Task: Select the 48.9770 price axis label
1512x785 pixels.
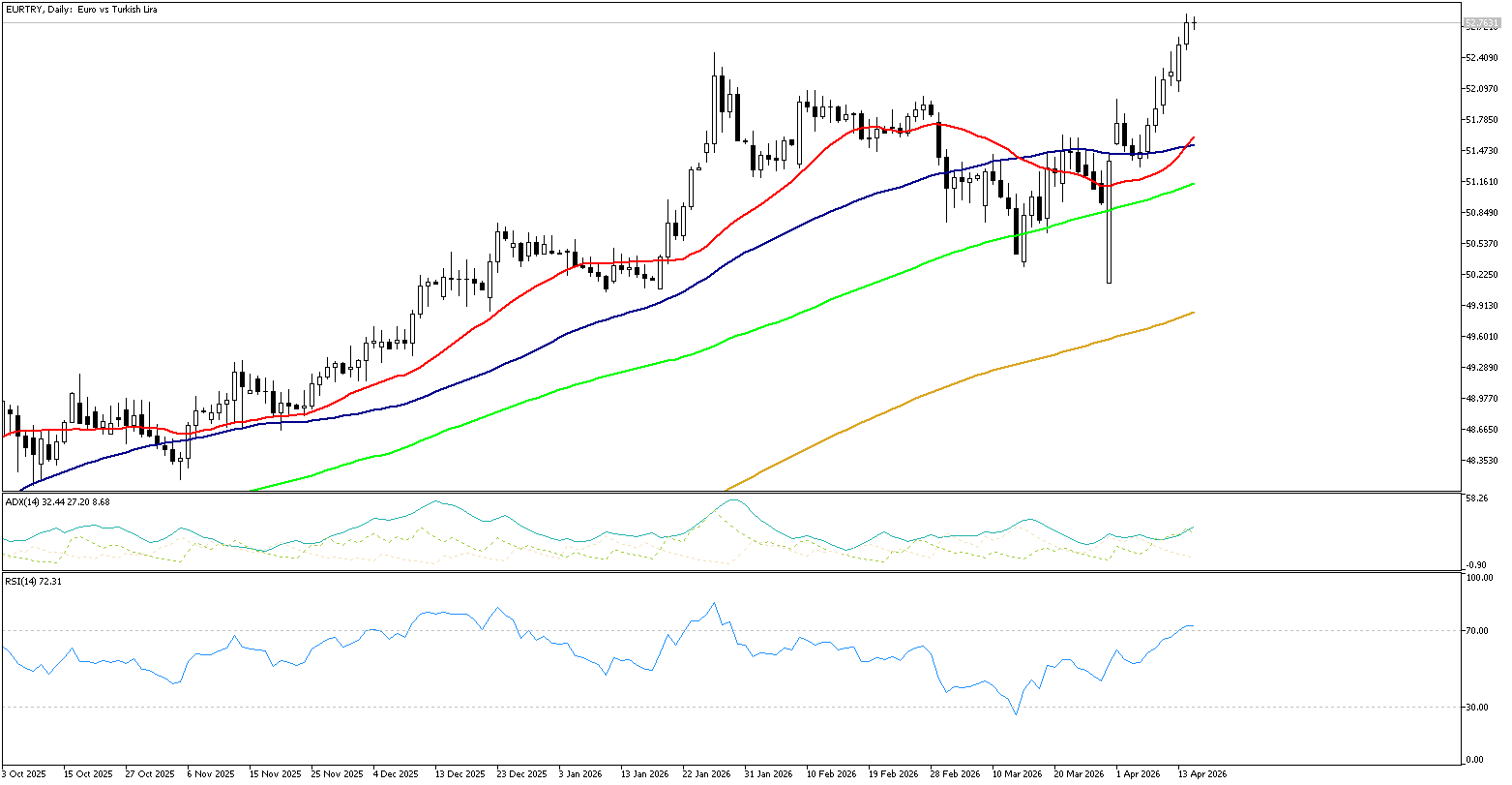Action: pyautogui.click(x=1482, y=399)
